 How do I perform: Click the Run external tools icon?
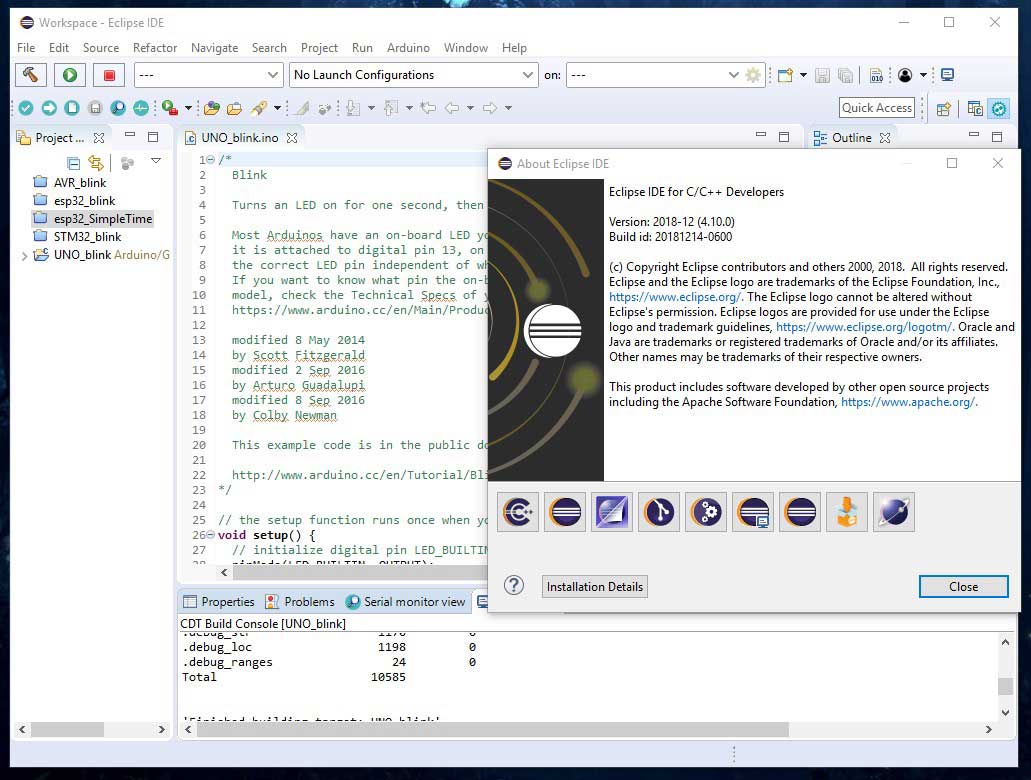(170, 108)
